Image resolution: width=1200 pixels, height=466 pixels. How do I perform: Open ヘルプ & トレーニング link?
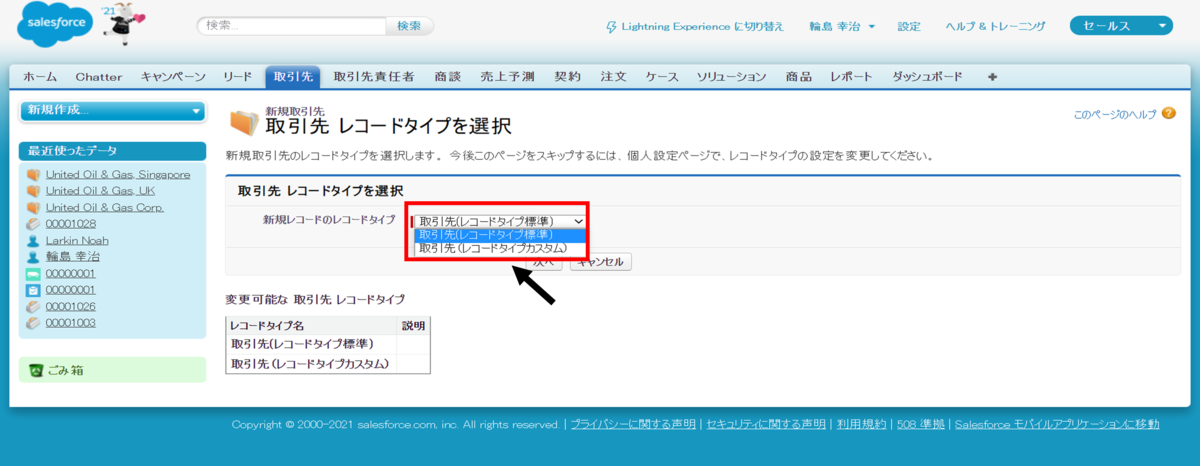pyautogui.click(x=995, y=27)
